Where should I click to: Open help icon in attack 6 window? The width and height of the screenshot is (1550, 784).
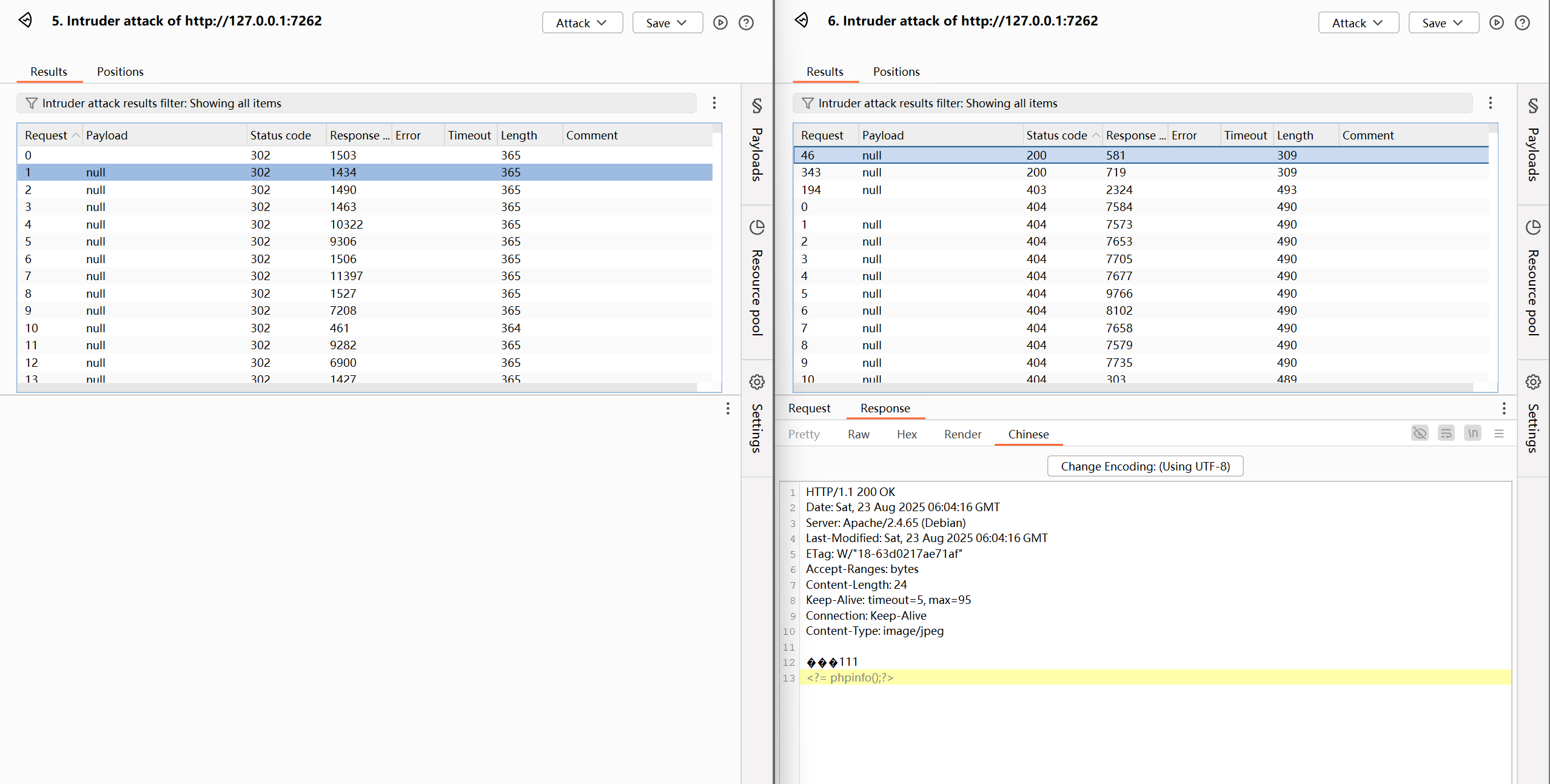tap(1522, 23)
